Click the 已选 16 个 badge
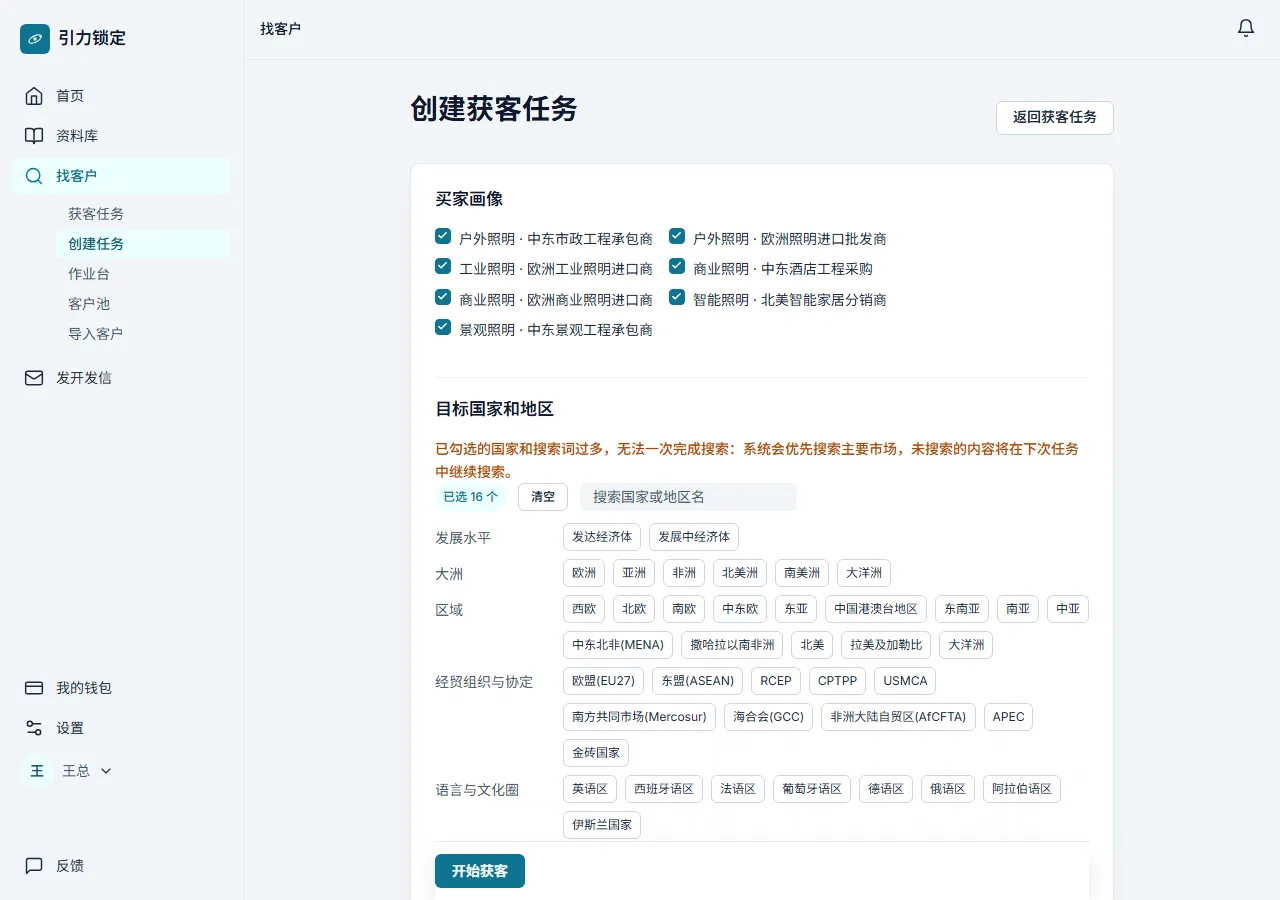 coord(471,497)
